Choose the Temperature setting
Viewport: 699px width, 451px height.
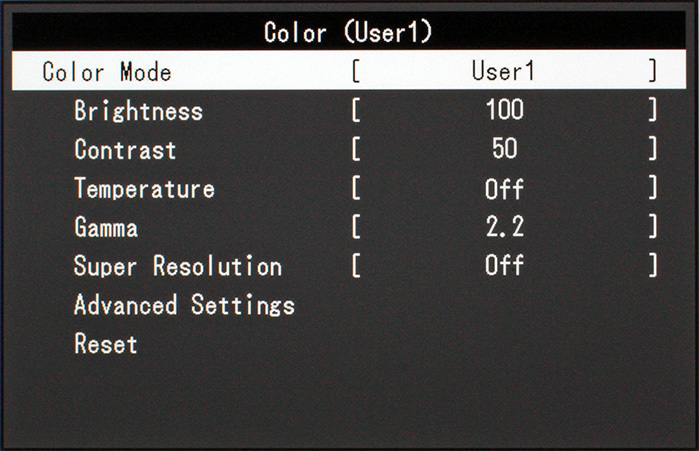[x=144, y=188]
